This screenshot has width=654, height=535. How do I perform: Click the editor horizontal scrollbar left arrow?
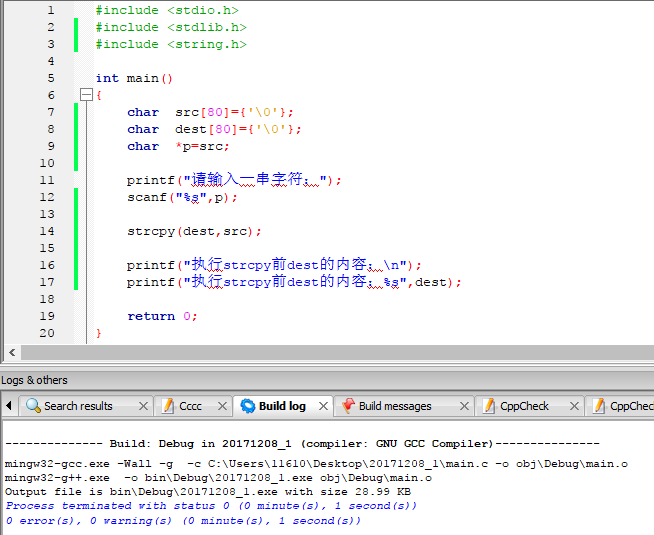13,352
